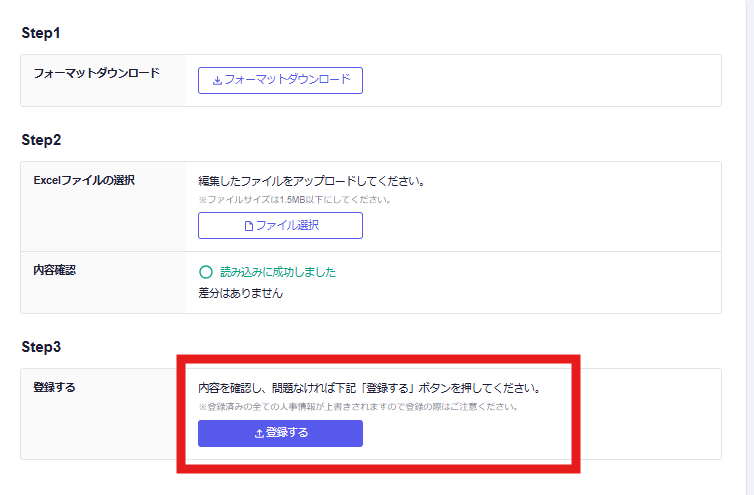Click the download icon in フォーマットダウンロード button
This screenshot has width=754, height=495.
click(x=217, y=80)
